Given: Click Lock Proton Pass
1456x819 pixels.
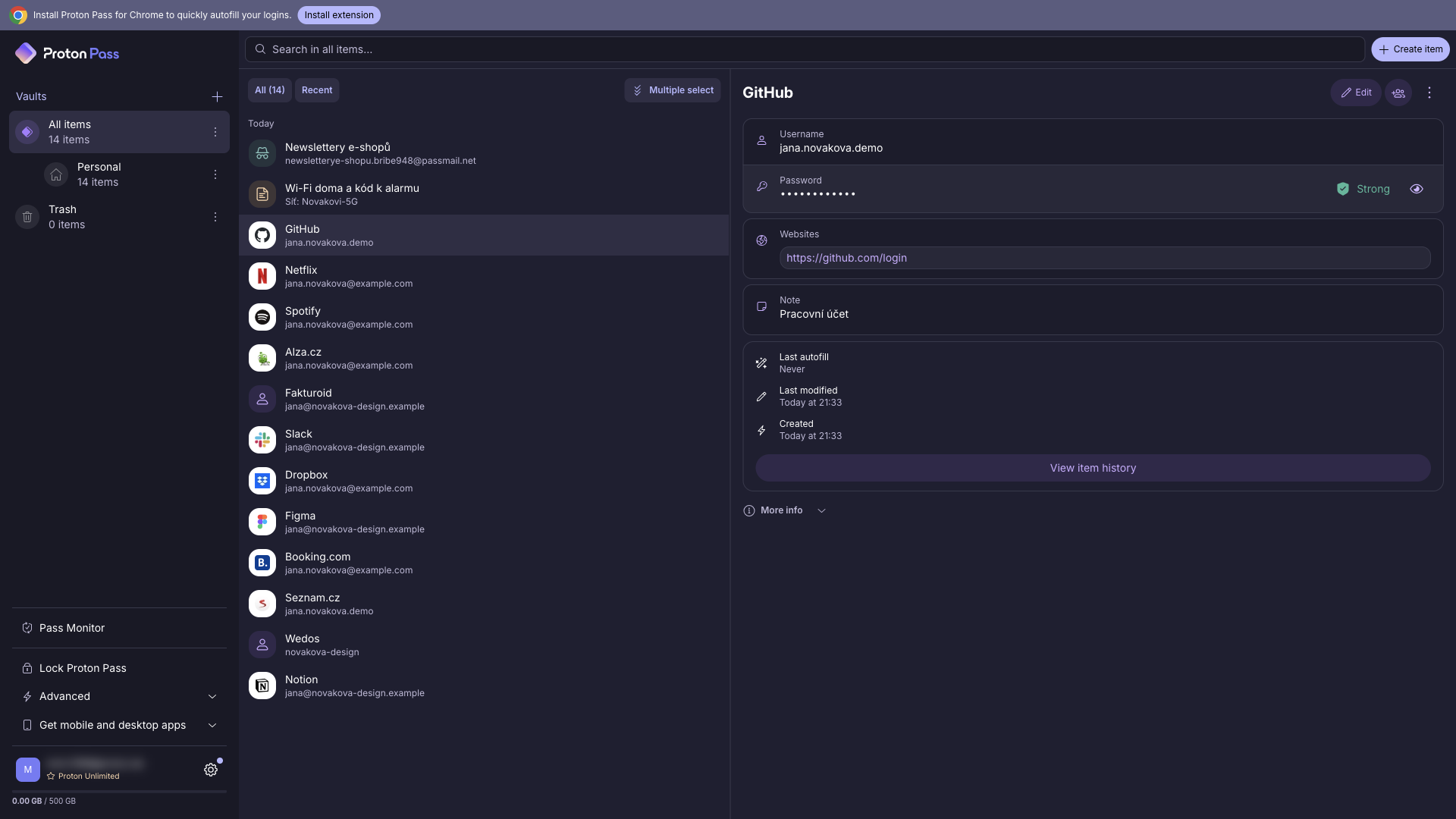Looking at the screenshot, I should 120,668.
